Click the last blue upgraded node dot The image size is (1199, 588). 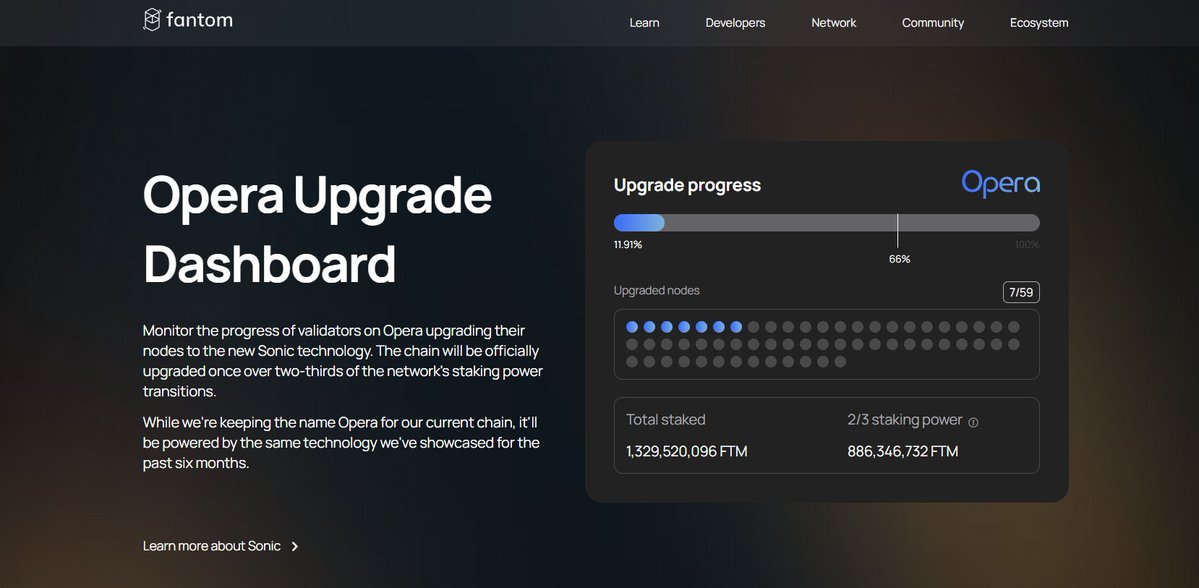pyautogui.click(x=736, y=326)
